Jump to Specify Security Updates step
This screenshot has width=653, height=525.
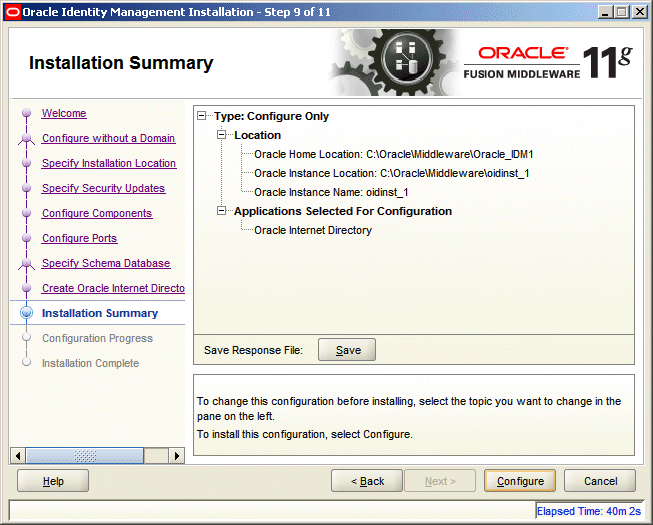click(103, 188)
